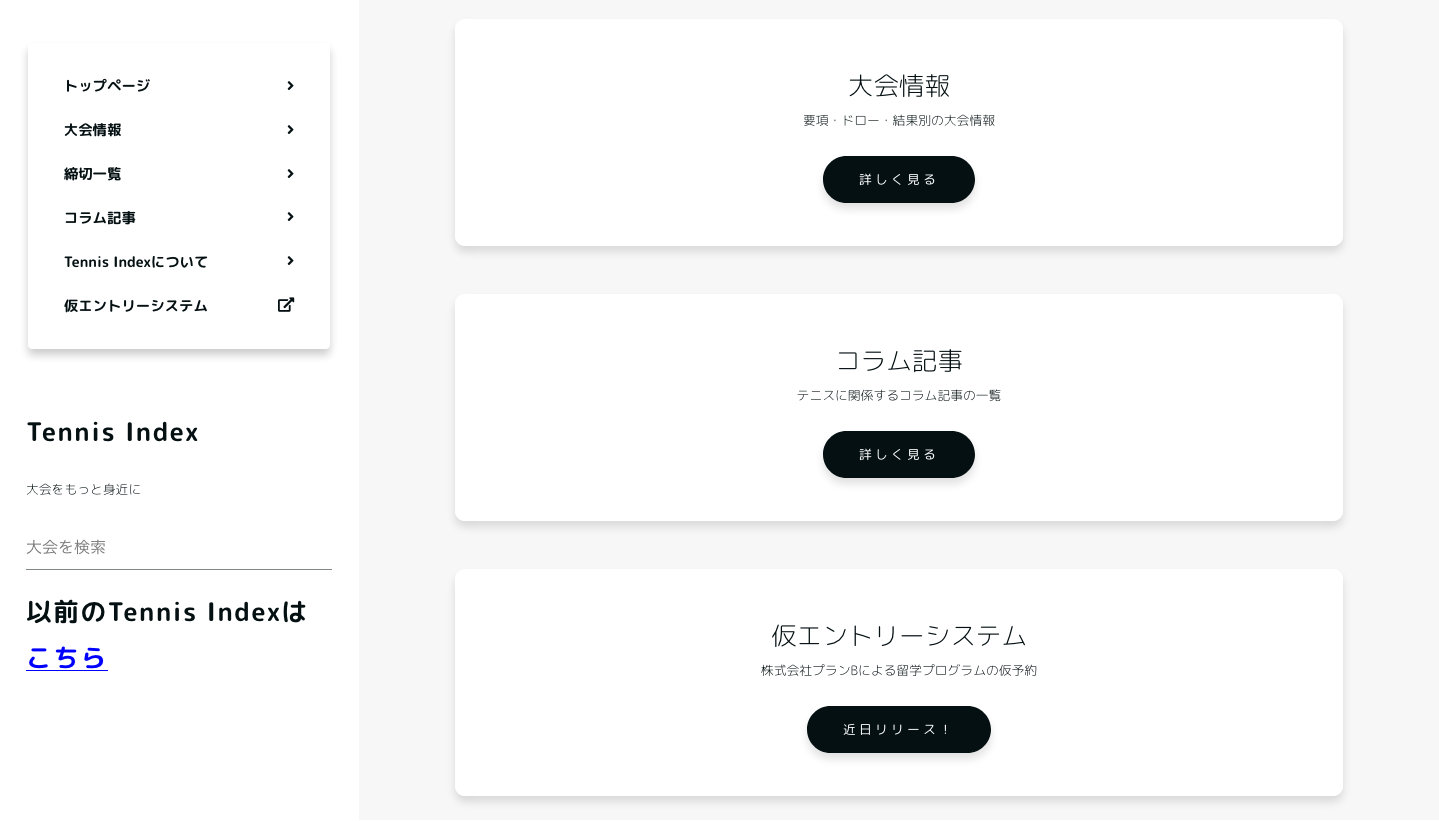Click chevron arrow next to コラム記事
Viewport: 1439px width, 821px height.
coord(290,217)
